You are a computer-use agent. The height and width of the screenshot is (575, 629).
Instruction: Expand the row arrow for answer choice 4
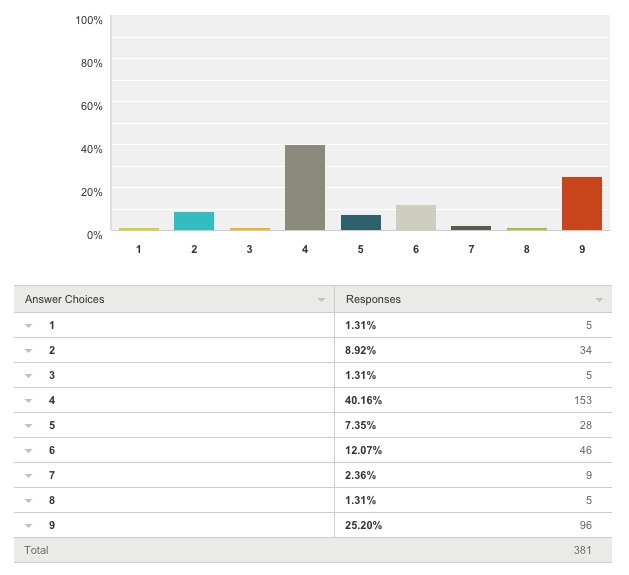(29, 401)
